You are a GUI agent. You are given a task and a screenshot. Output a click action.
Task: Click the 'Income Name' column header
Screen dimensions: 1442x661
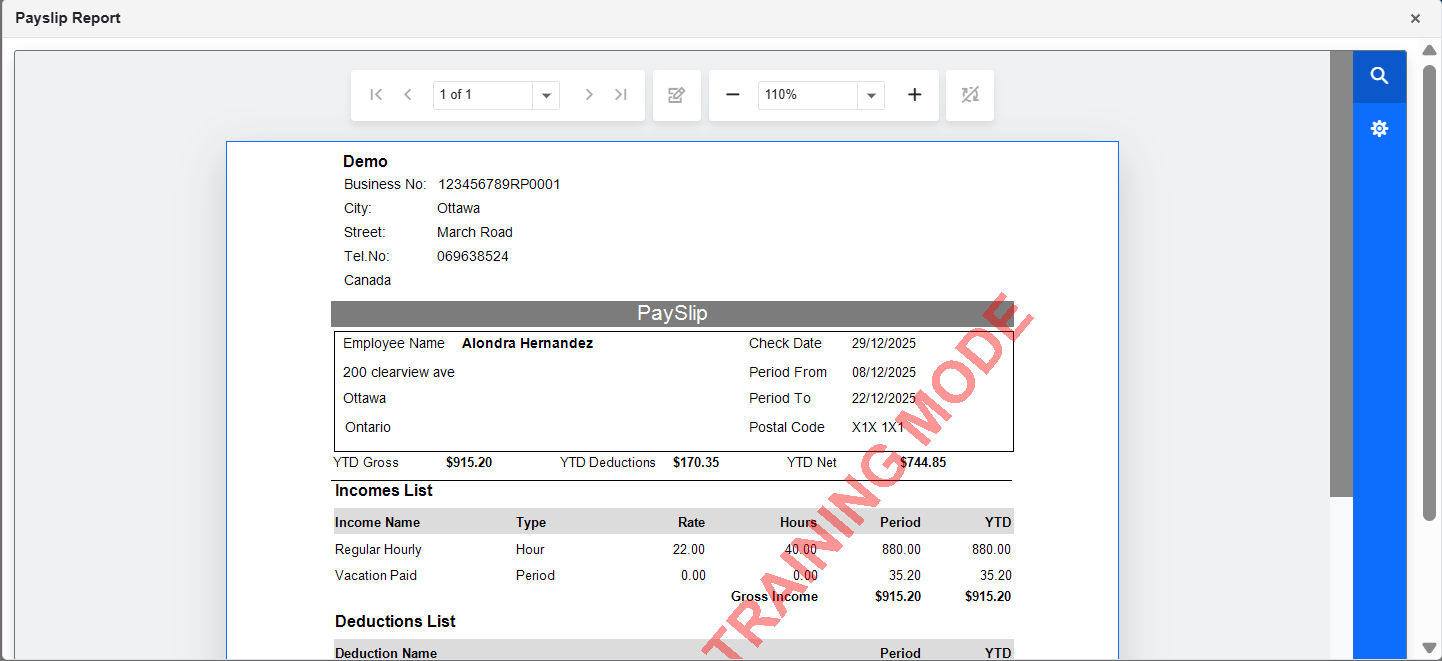377,522
